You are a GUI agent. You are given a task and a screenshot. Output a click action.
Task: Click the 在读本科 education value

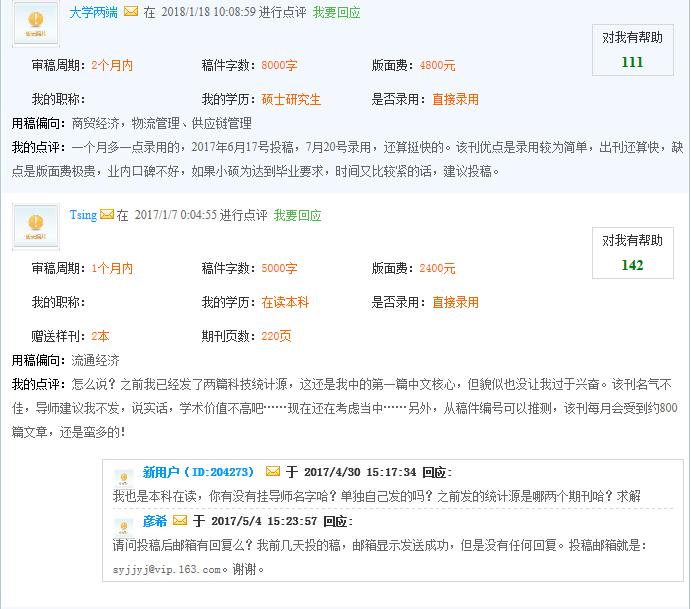[x=285, y=302]
